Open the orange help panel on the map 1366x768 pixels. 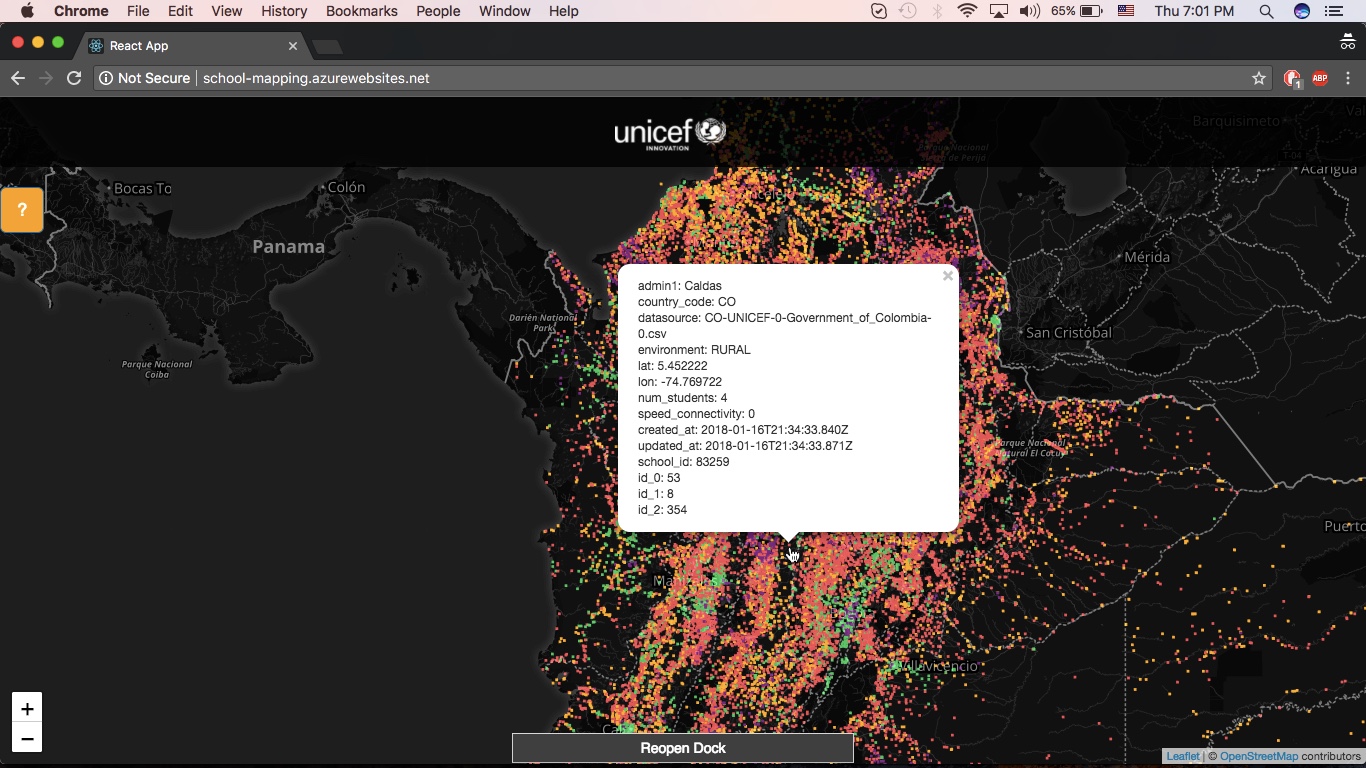(x=22, y=210)
